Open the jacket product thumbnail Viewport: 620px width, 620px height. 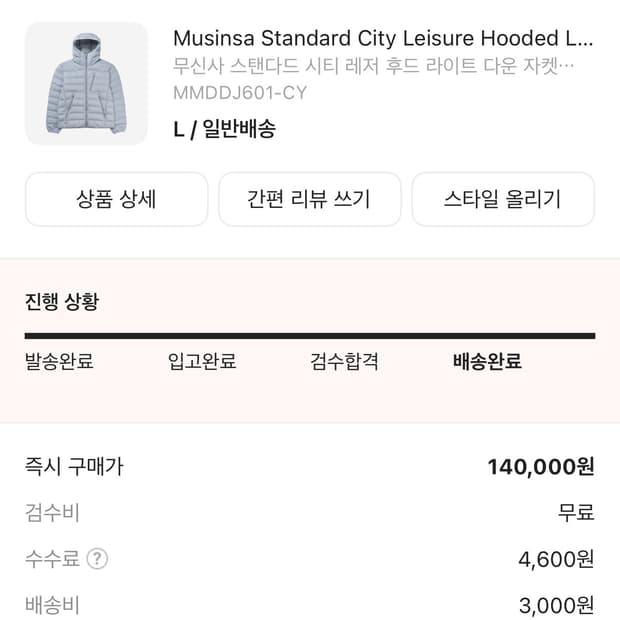pyautogui.click(x=86, y=83)
